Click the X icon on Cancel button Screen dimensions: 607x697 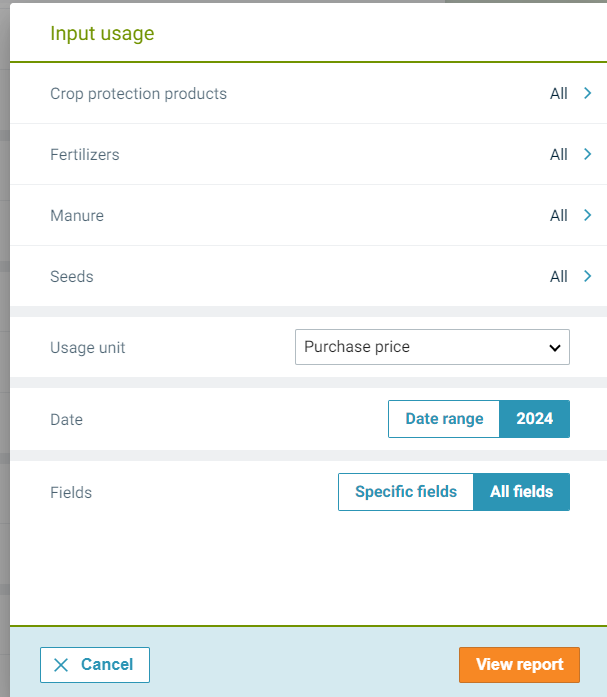point(61,665)
